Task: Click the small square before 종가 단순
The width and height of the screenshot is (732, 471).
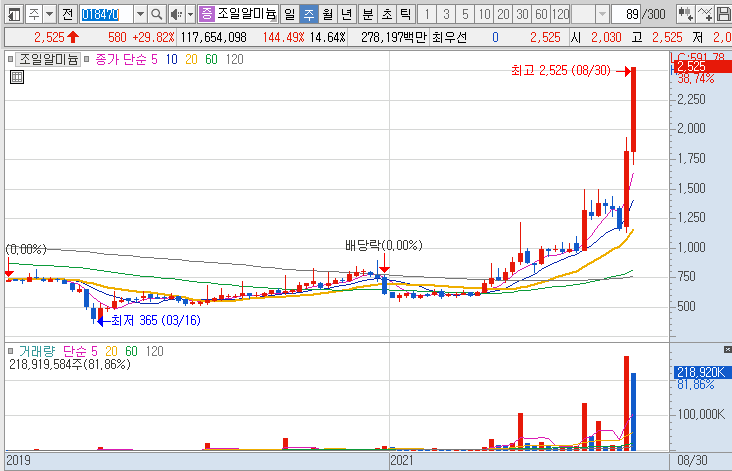Action: (x=87, y=59)
